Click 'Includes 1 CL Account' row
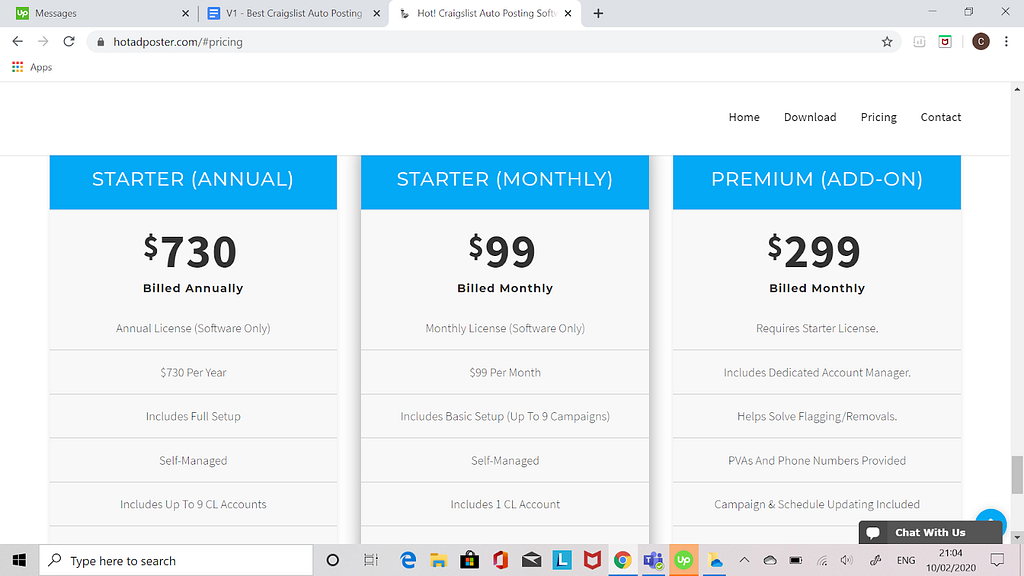The height and width of the screenshot is (576, 1024). click(x=505, y=504)
